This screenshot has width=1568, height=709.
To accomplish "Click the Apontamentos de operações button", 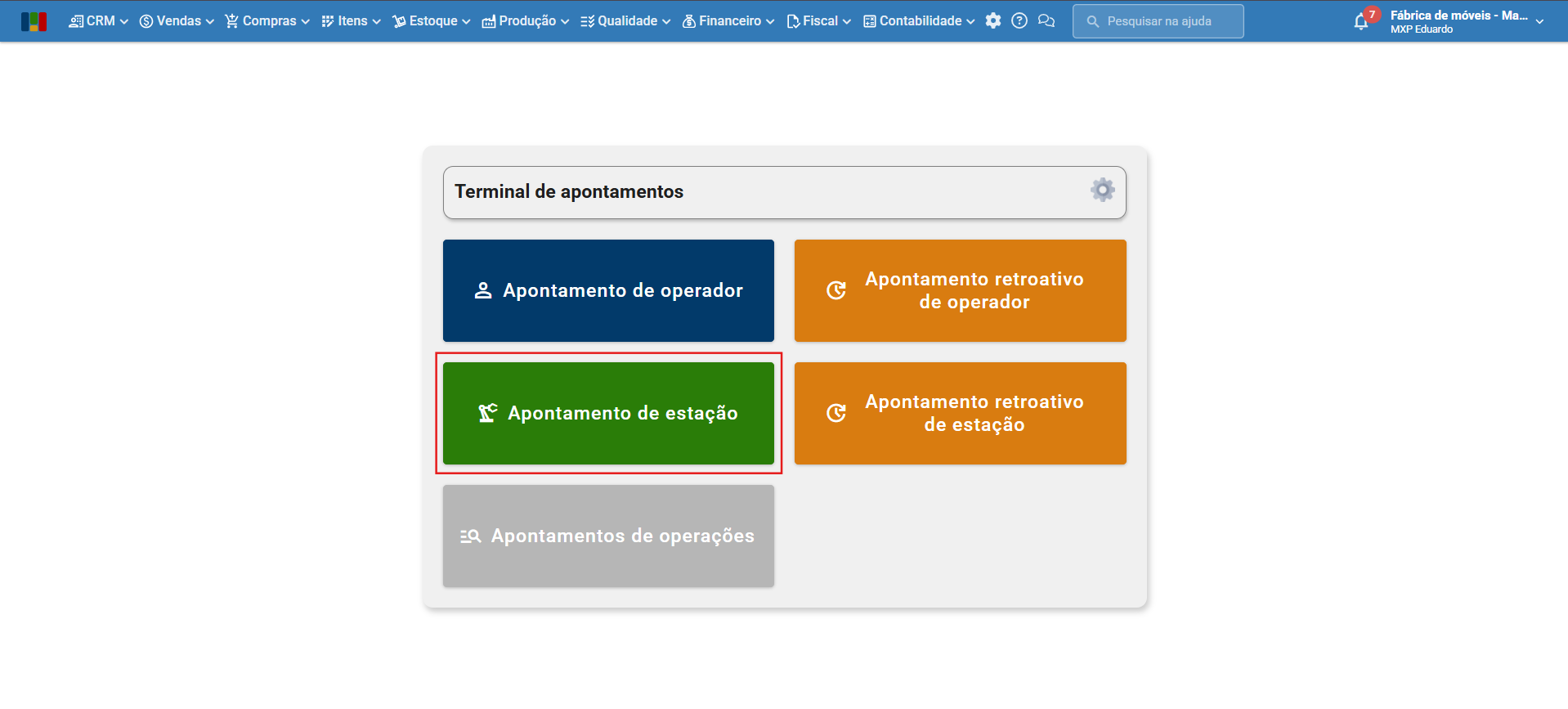I will pos(608,536).
